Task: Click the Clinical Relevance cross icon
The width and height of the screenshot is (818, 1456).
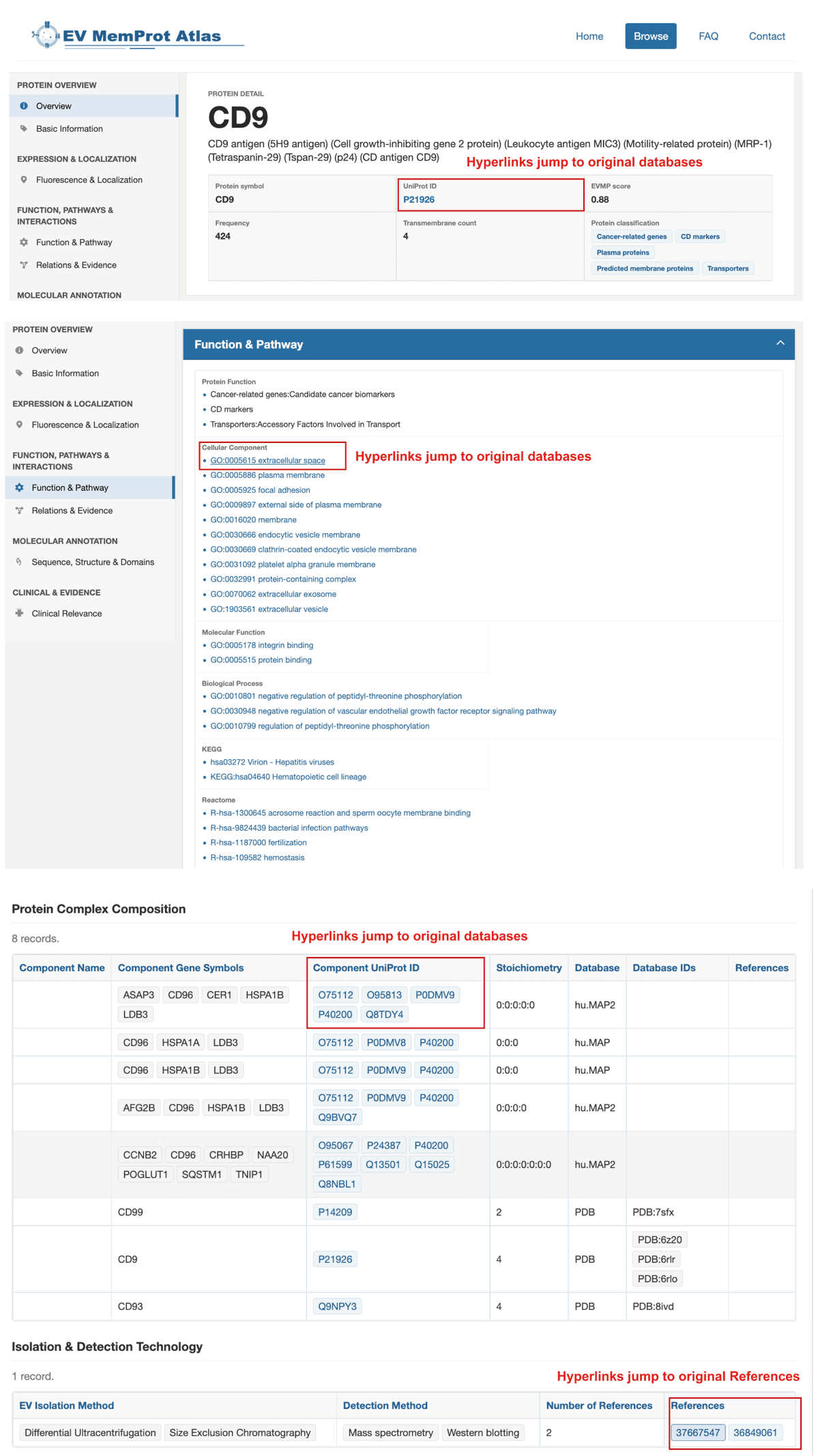Action: (19, 613)
